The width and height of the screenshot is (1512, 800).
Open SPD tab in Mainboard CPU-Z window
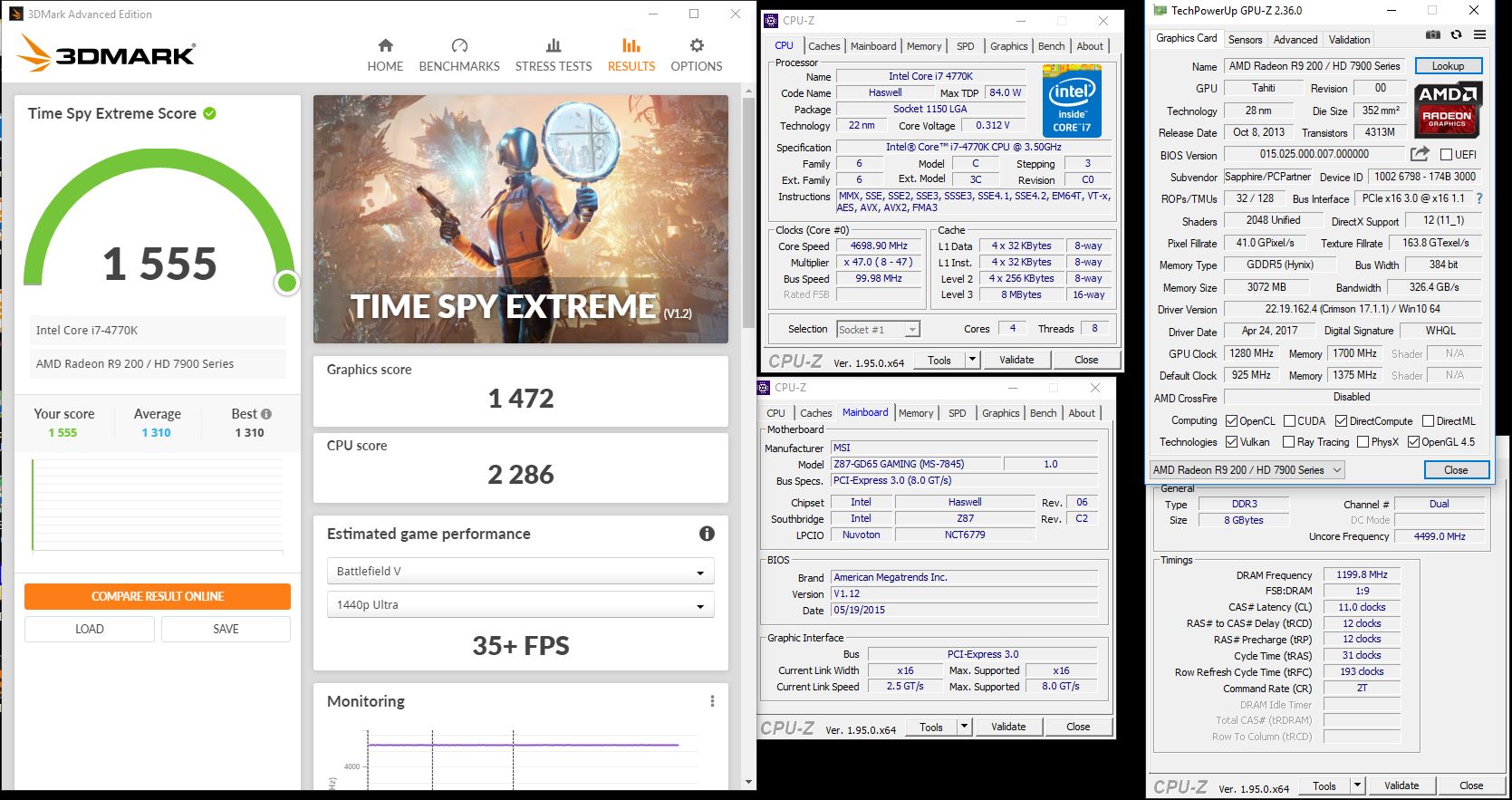point(957,413)
